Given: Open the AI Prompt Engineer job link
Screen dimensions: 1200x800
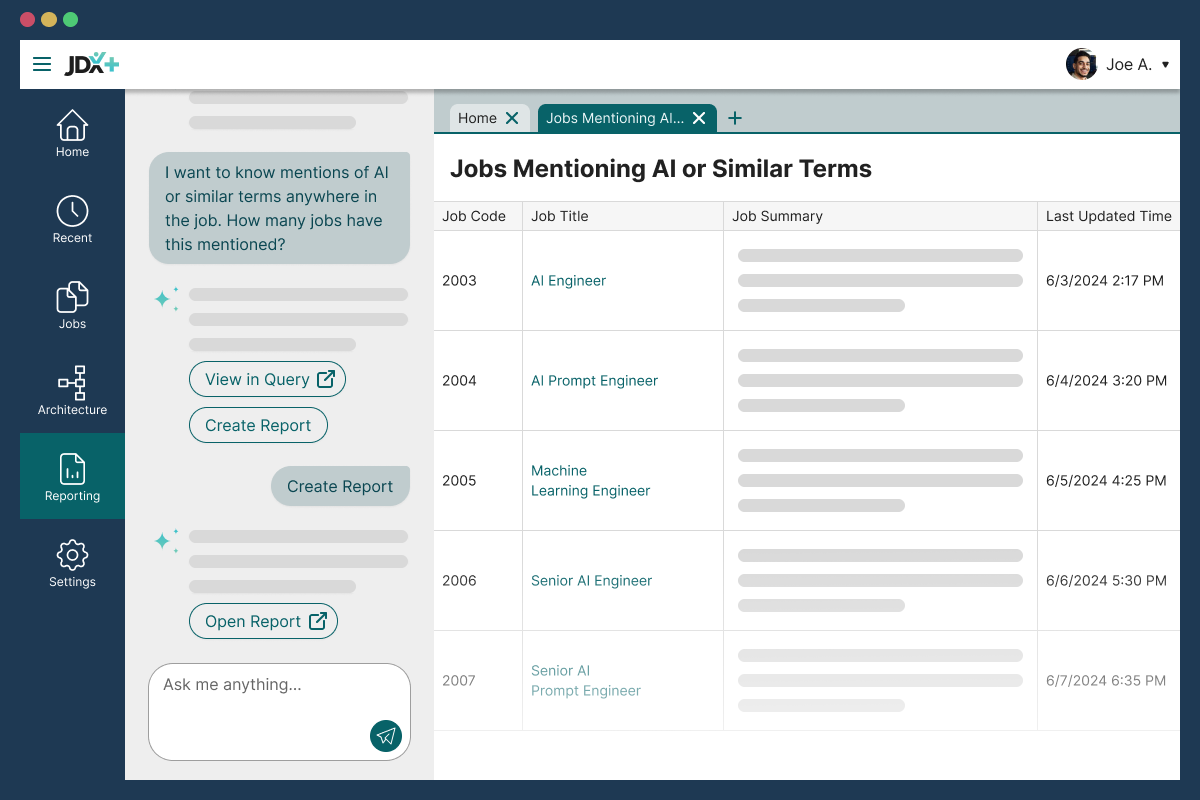Looking at the screenshot, I should pyautogui.click(x=594, y=380).
